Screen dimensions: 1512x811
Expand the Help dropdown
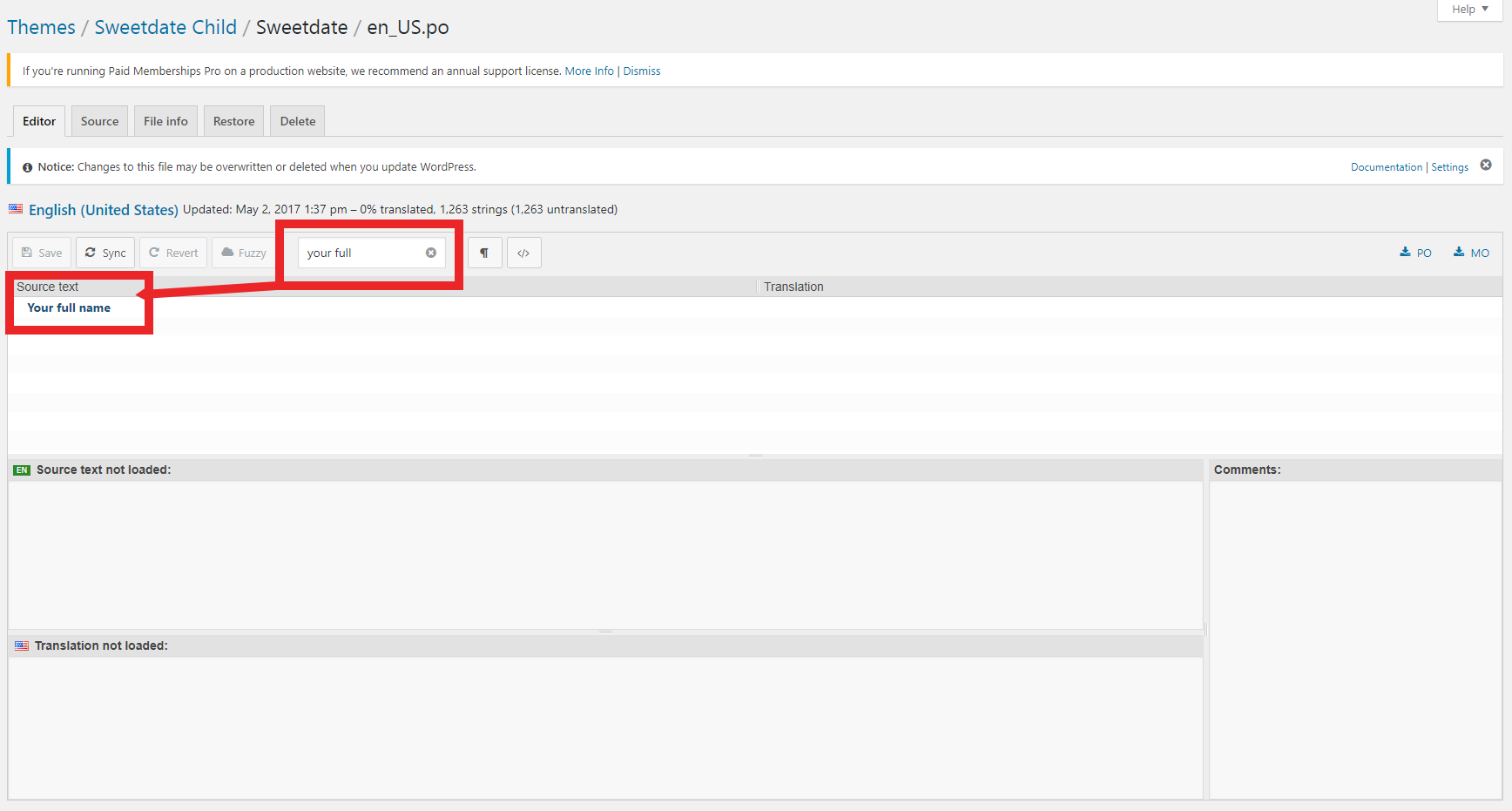coord(1469,10)
